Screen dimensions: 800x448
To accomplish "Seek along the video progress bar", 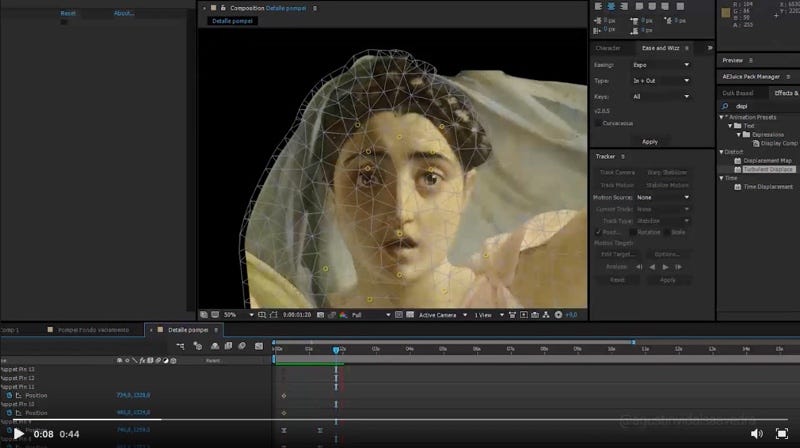I will (400, 419).
